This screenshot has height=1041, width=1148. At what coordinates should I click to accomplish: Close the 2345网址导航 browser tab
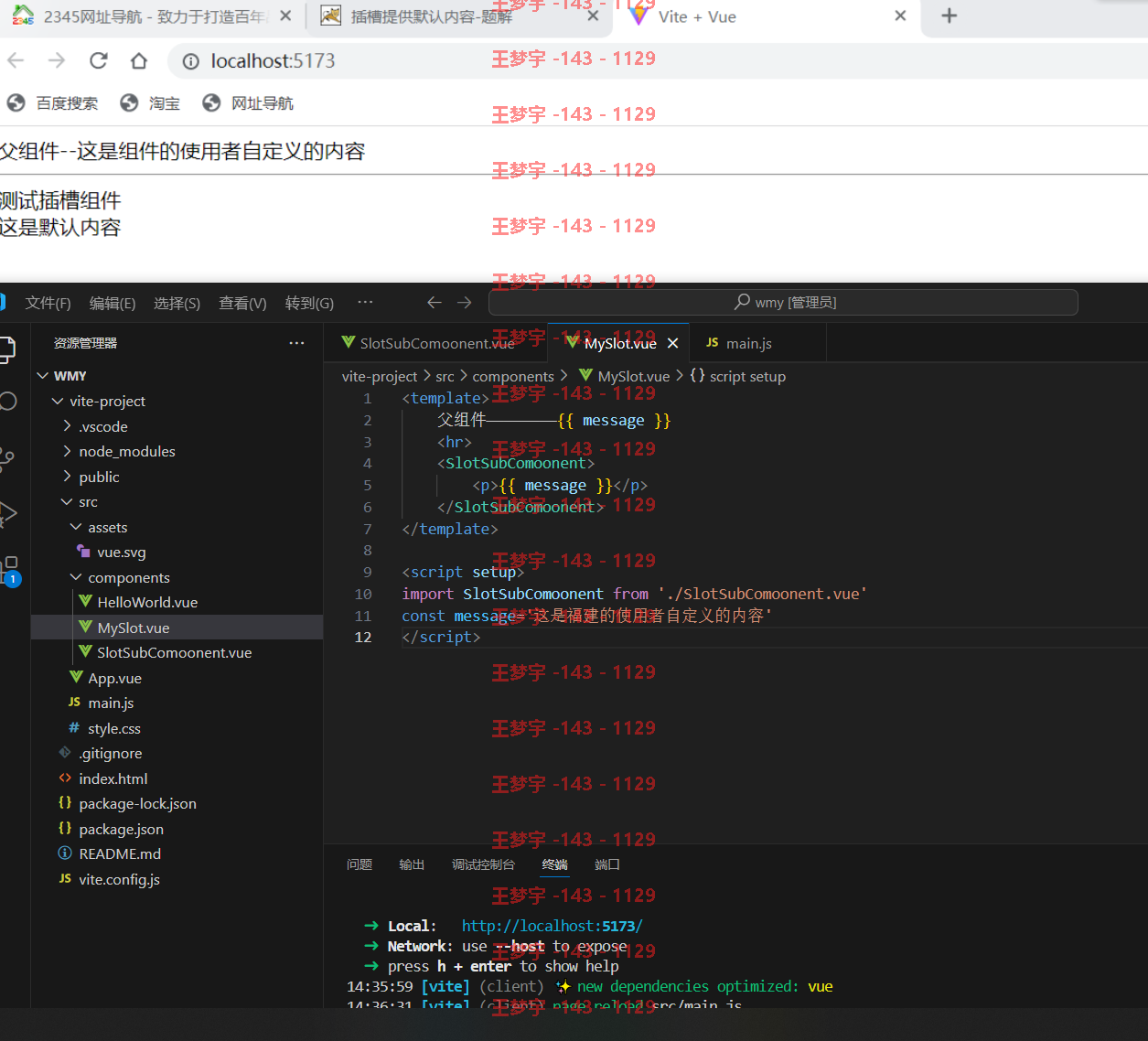pos(285,16)
